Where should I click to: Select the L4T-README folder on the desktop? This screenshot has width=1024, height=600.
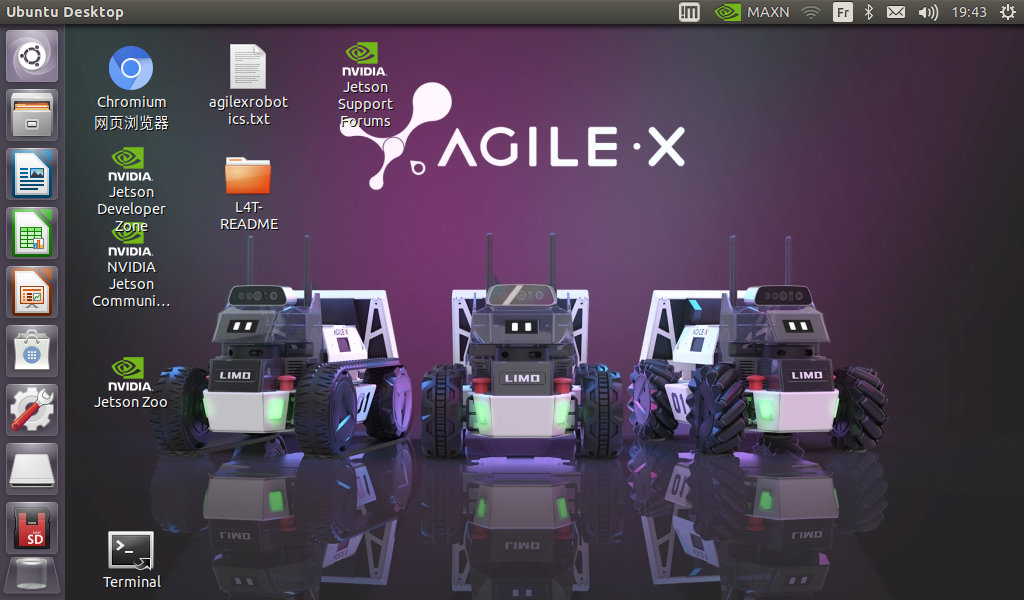(x=248, y=193)
